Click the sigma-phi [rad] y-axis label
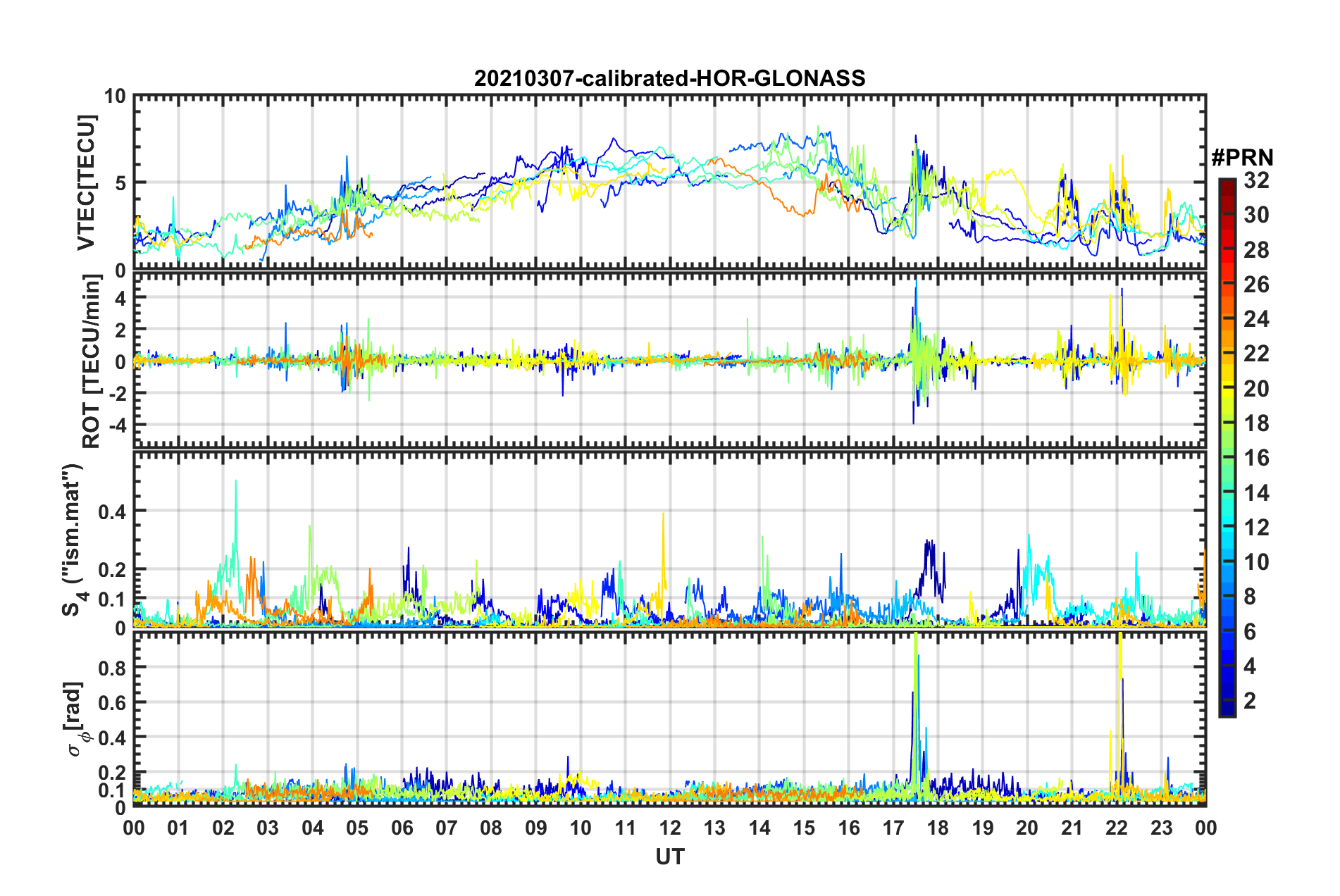1340x896 pixels. click(x=76, y=719)
